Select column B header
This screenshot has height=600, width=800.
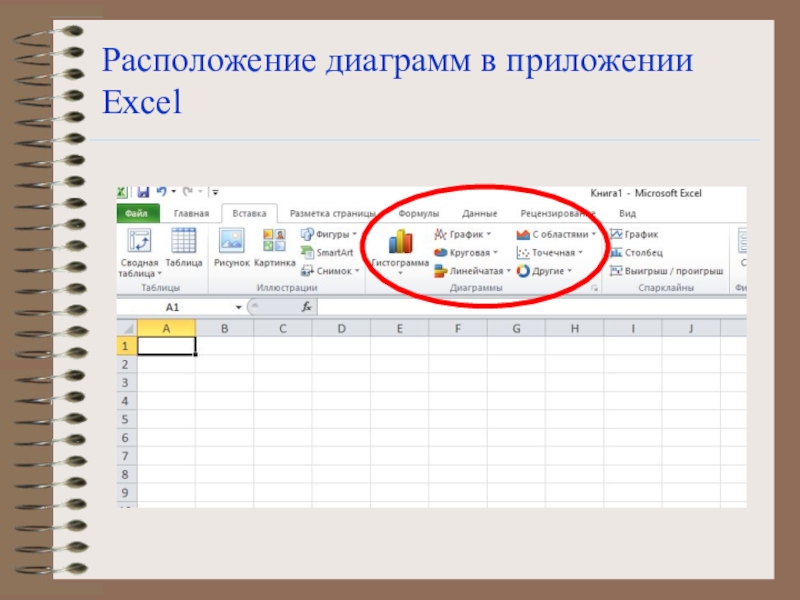pyautogui.click(x=224, y=328)
